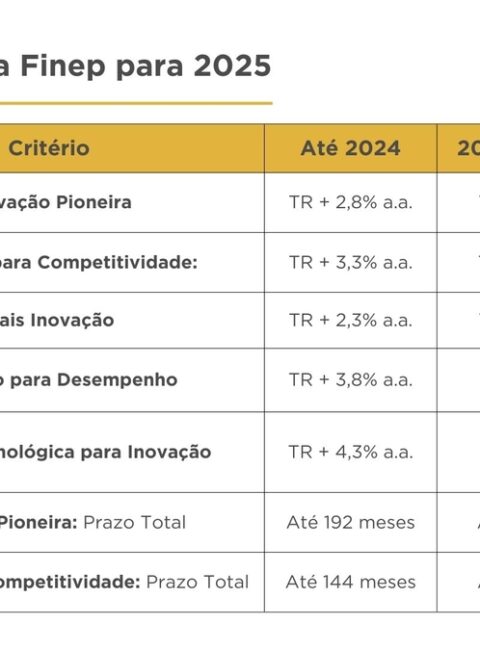Click the 'TR + 3,8% a.a.' cell
Image resolution: width=480 pixels, height=650 pixels.
[x=351, y=380]
